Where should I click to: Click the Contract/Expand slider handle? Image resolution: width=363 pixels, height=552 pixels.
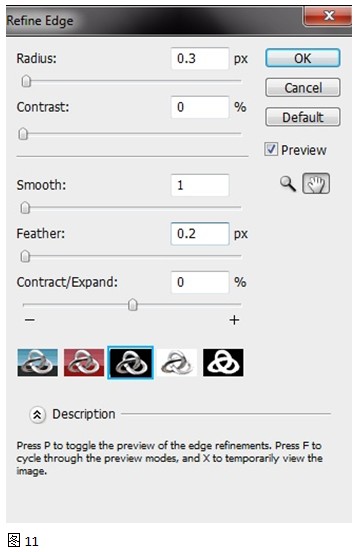pos(133,305)
